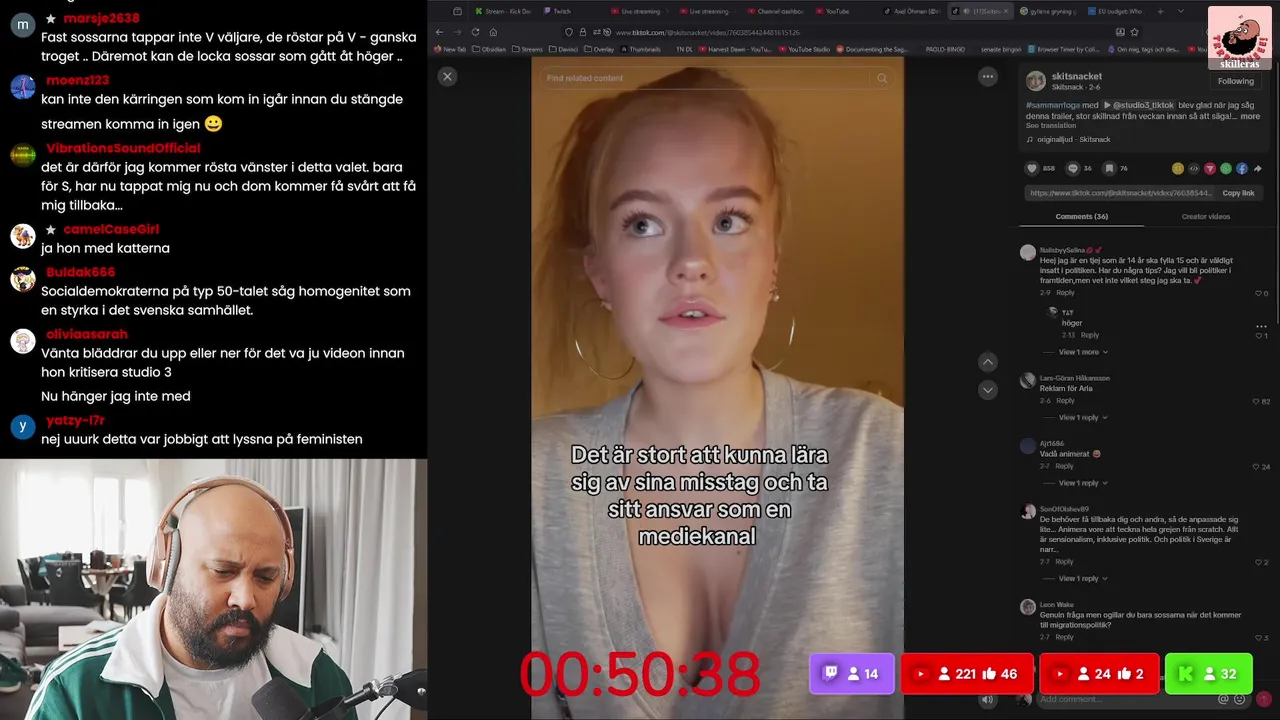Image resolution: width=1280 pixels, height=720 pixels.
Task: Open the Overlay bookmarks folder
Action: (x=598, y=49)
